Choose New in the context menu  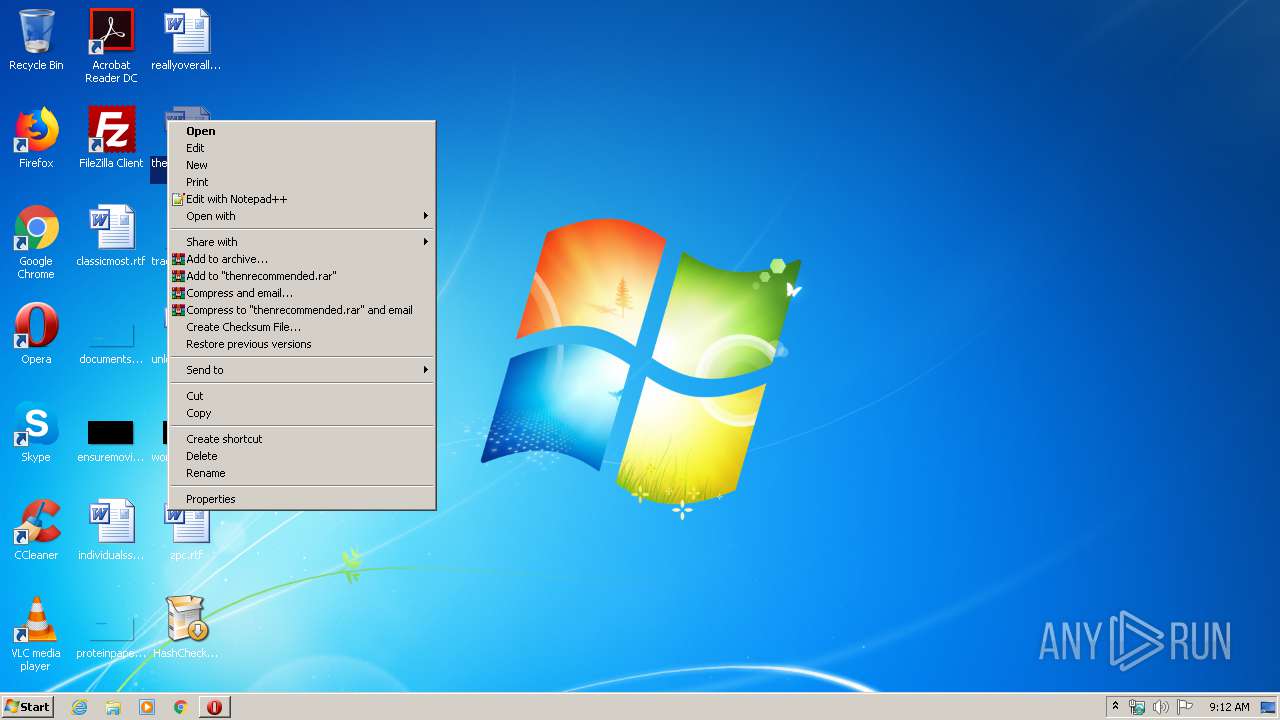pos(302,165)
